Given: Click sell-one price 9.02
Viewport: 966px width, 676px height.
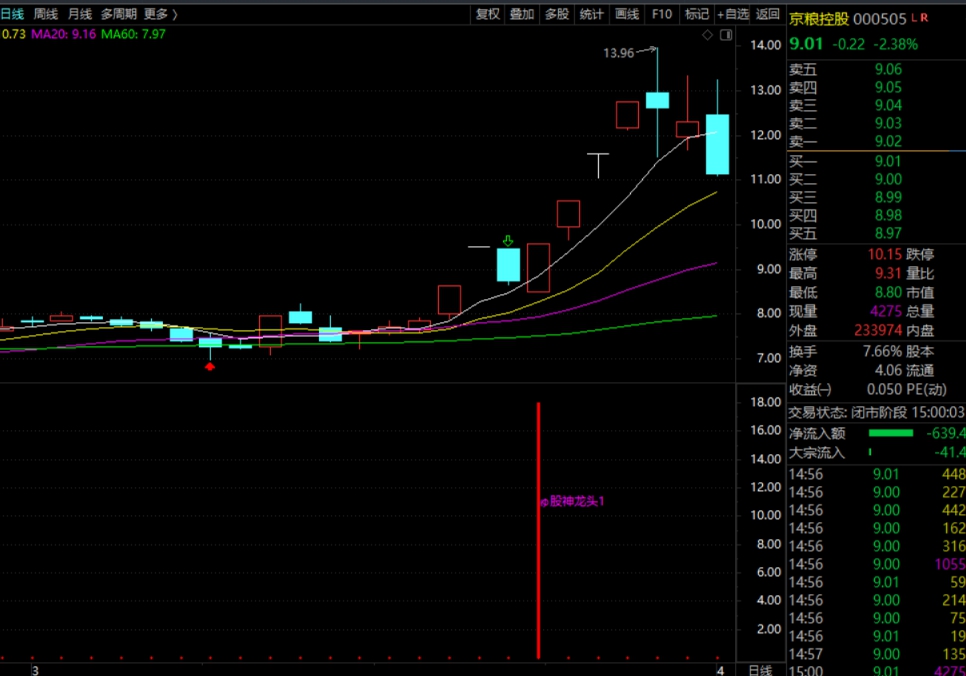Looking at the screenshot, I should [888, 140].
